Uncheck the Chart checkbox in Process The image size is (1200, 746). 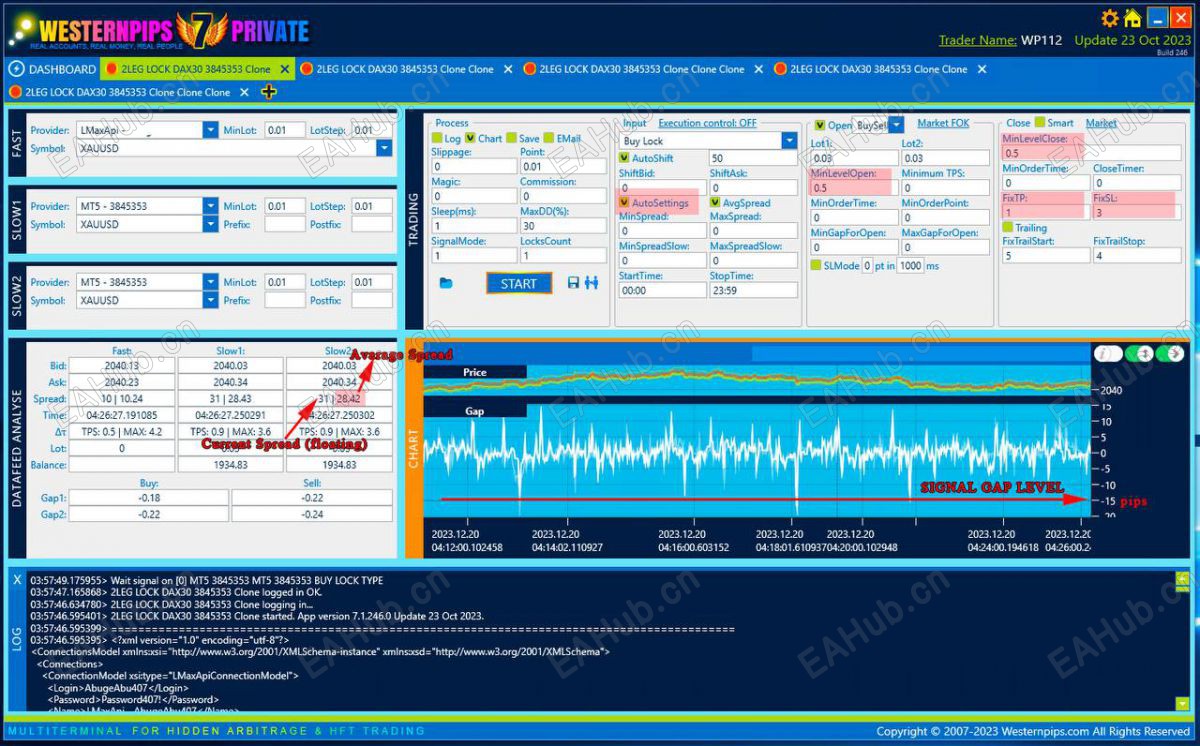click(470, 139)
